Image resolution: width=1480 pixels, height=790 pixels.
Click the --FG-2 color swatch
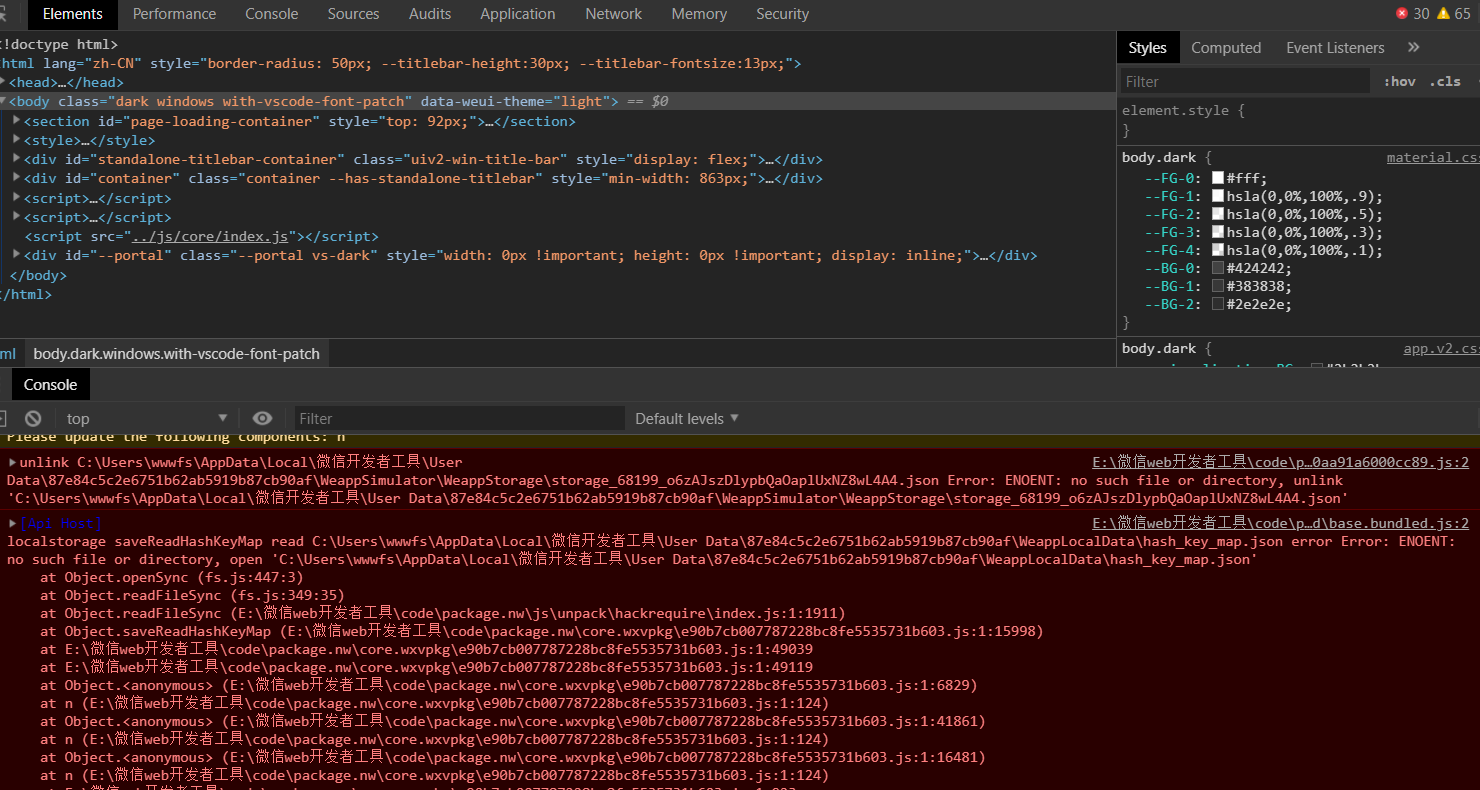point(1218,214)
